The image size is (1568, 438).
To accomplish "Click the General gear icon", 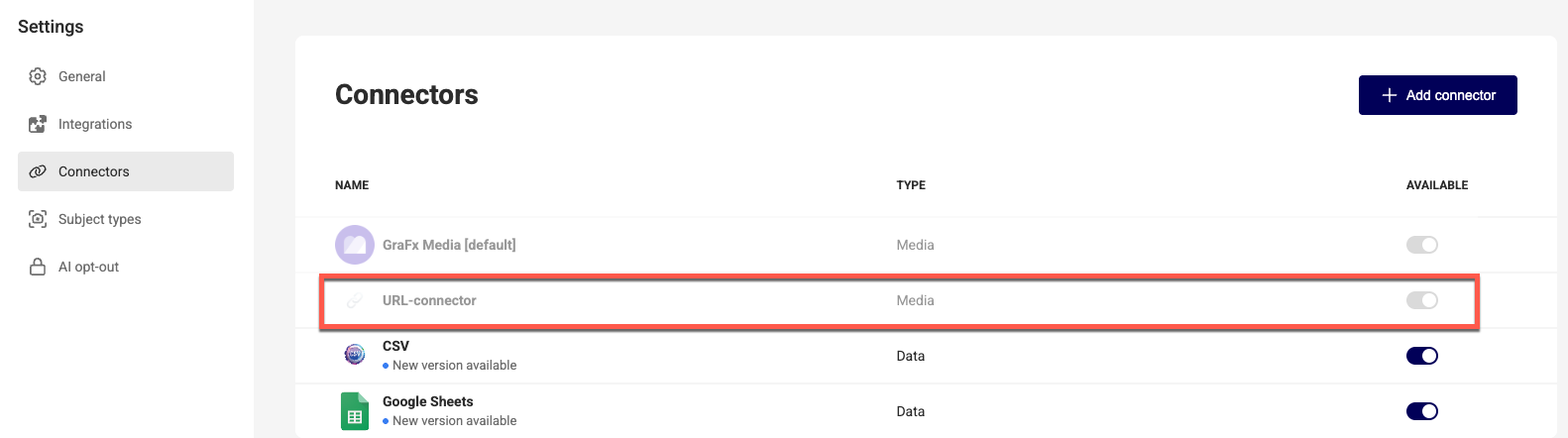I will pyautogui.click(x=38, y=76).
